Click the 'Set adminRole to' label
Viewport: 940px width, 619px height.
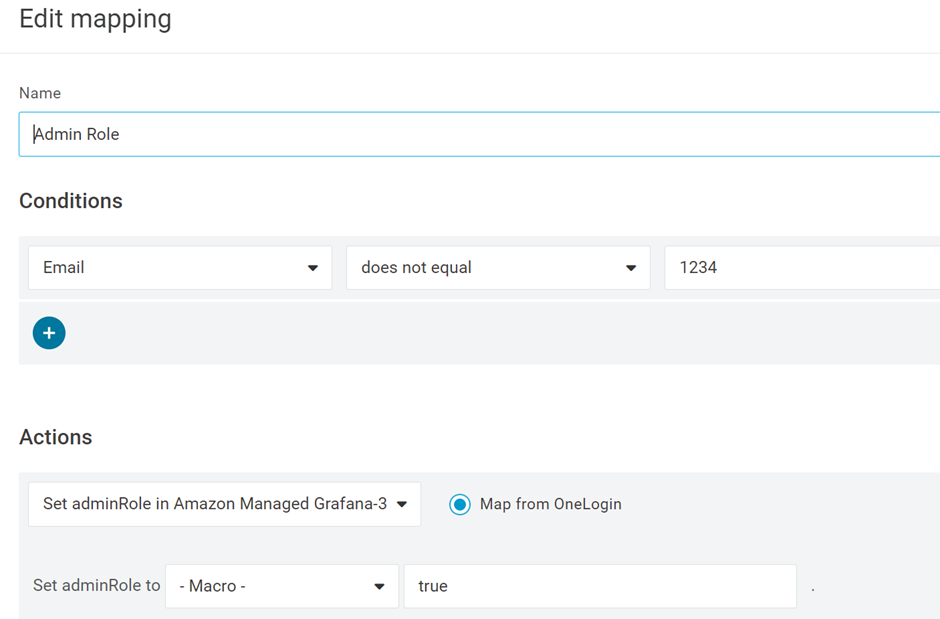pos(97,585)
